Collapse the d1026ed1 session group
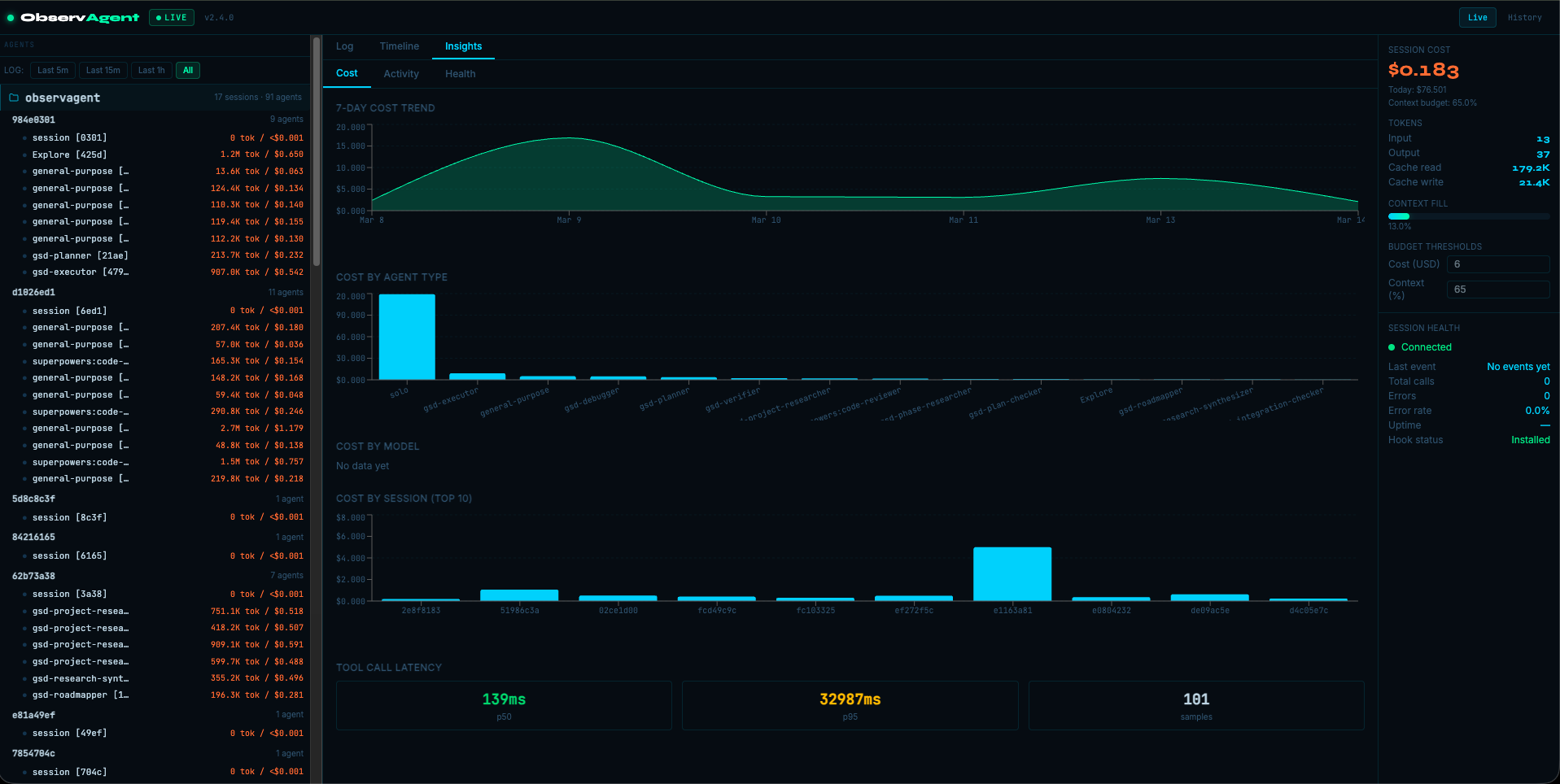This screenshot has width=1560, height=784. tap(33, 292)
